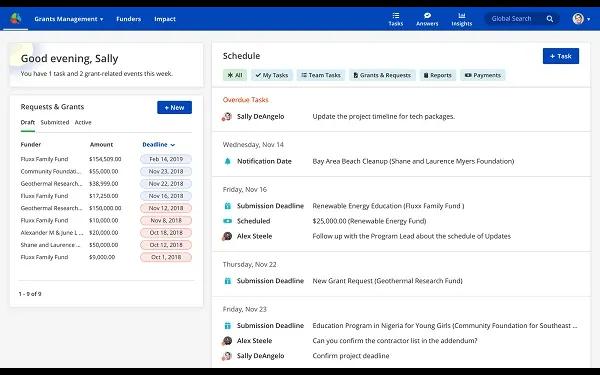Open Renewable Energy Education submission item
Image resolution: width=600 pixels, height=375 pixels.
388,206
